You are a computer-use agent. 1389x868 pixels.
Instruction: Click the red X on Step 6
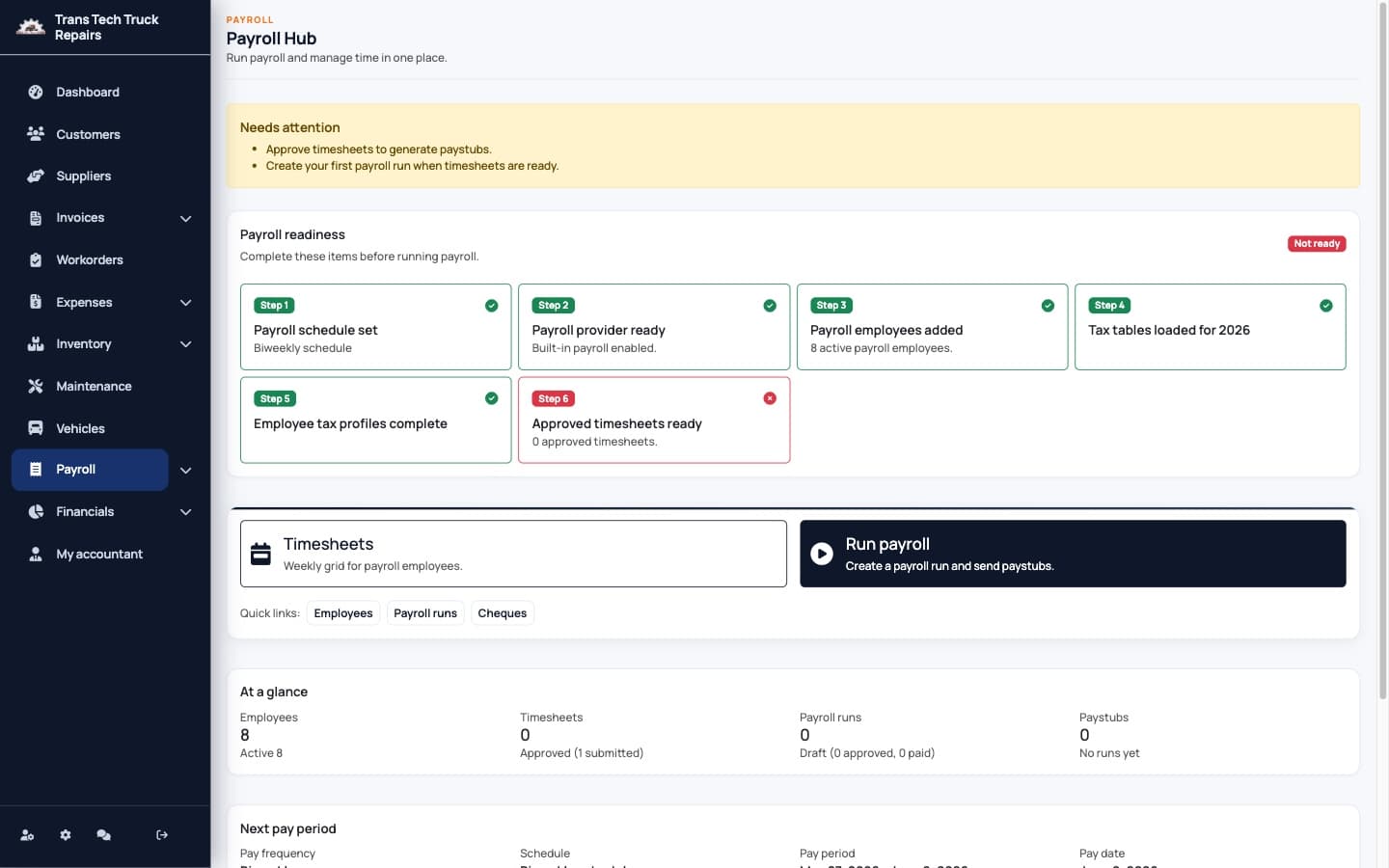(770, 398)
